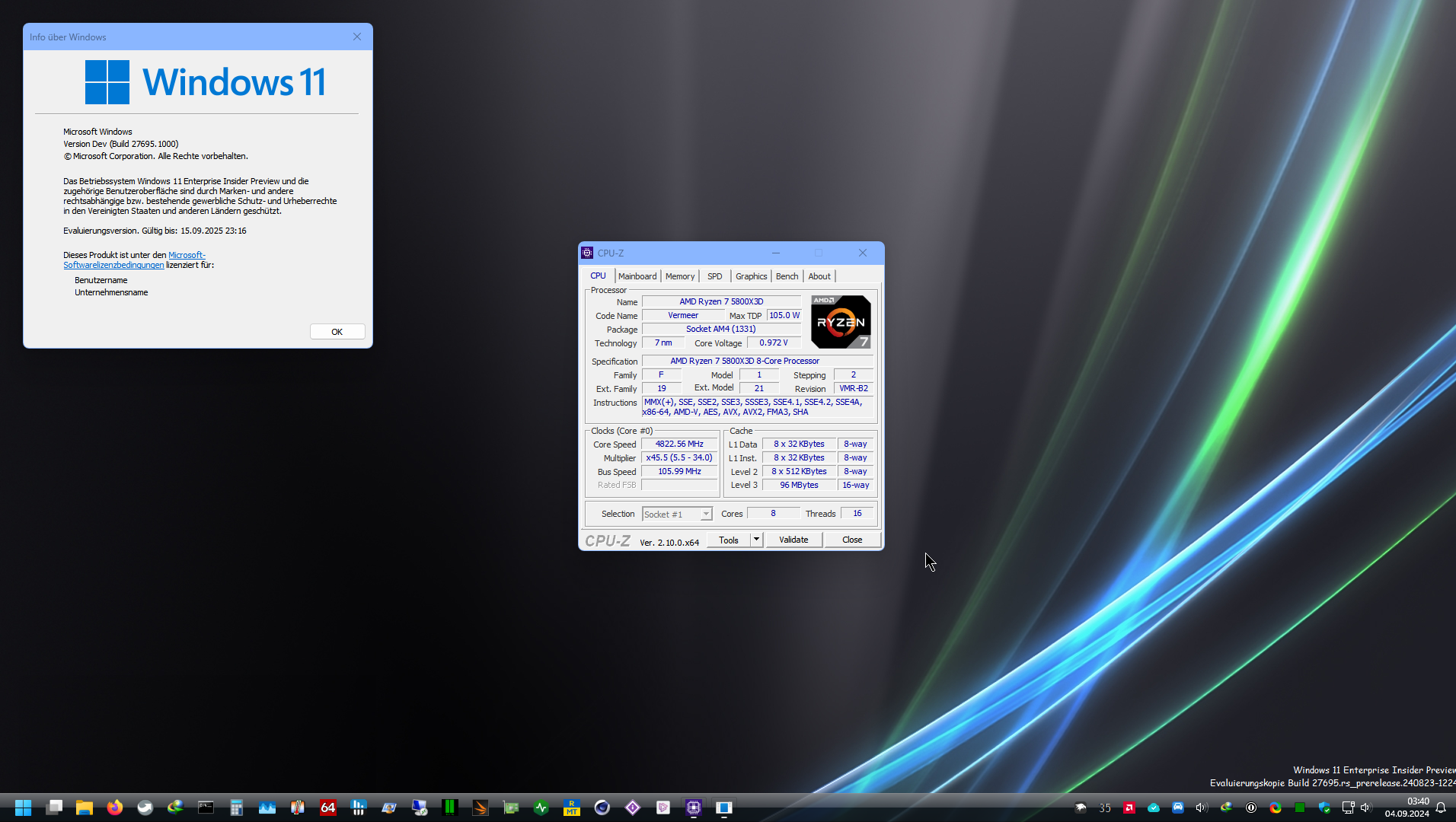Click the blue car tray icon
1456x822 pixels.
click(x=1178, y=808)
